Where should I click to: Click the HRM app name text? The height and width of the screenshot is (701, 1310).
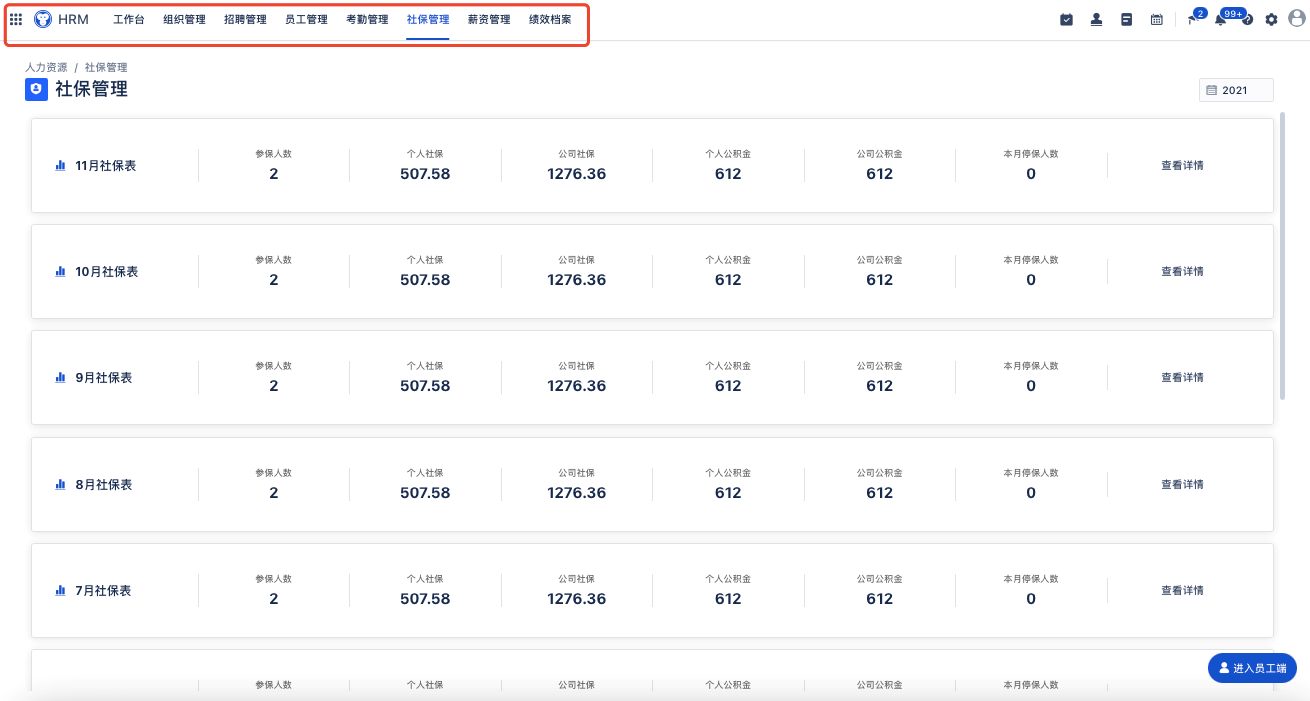pyautogui.click(x=73, y=19)
